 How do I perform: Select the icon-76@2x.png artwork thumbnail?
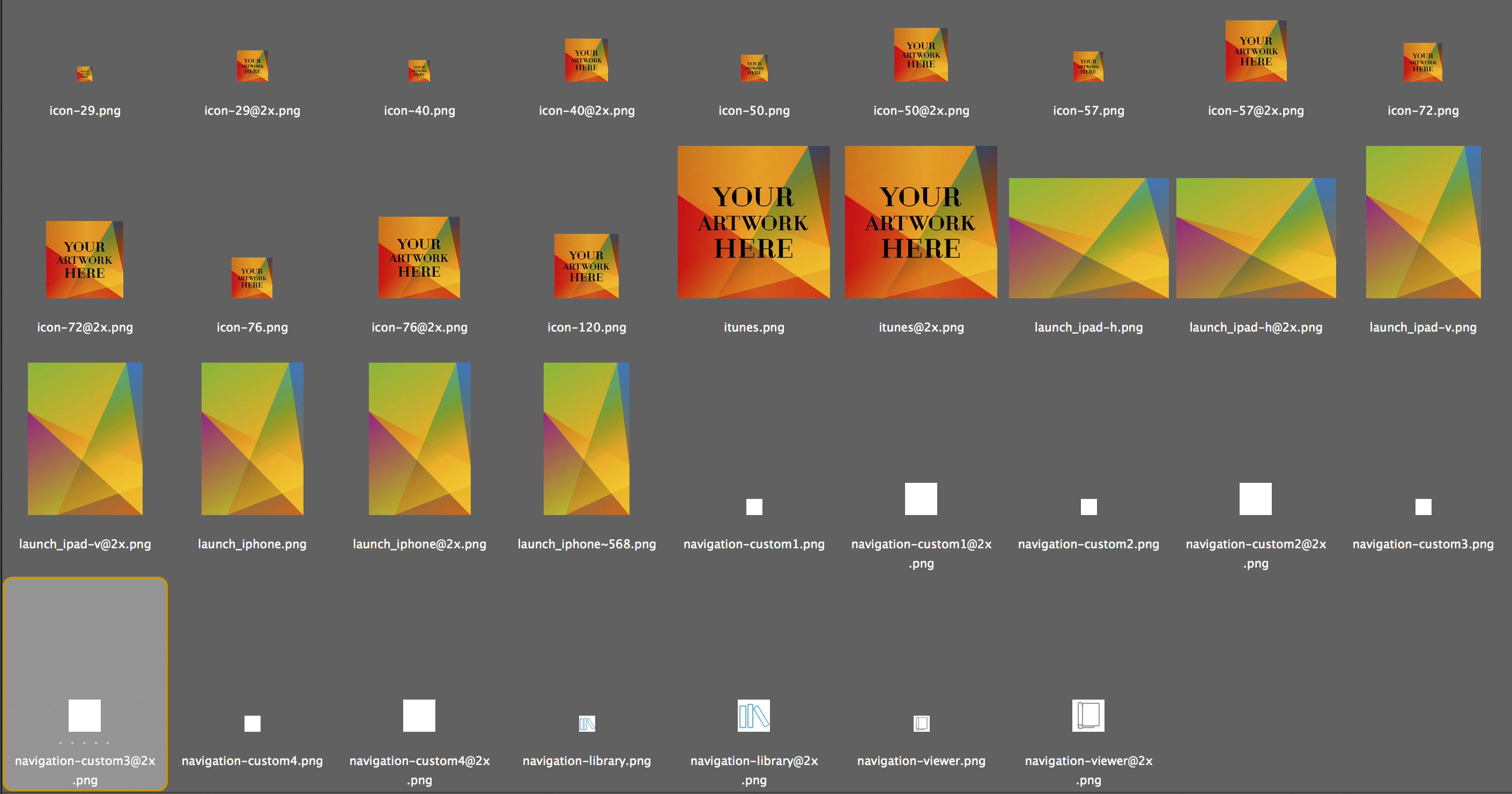pyautogui.click(x=419, y=257)
